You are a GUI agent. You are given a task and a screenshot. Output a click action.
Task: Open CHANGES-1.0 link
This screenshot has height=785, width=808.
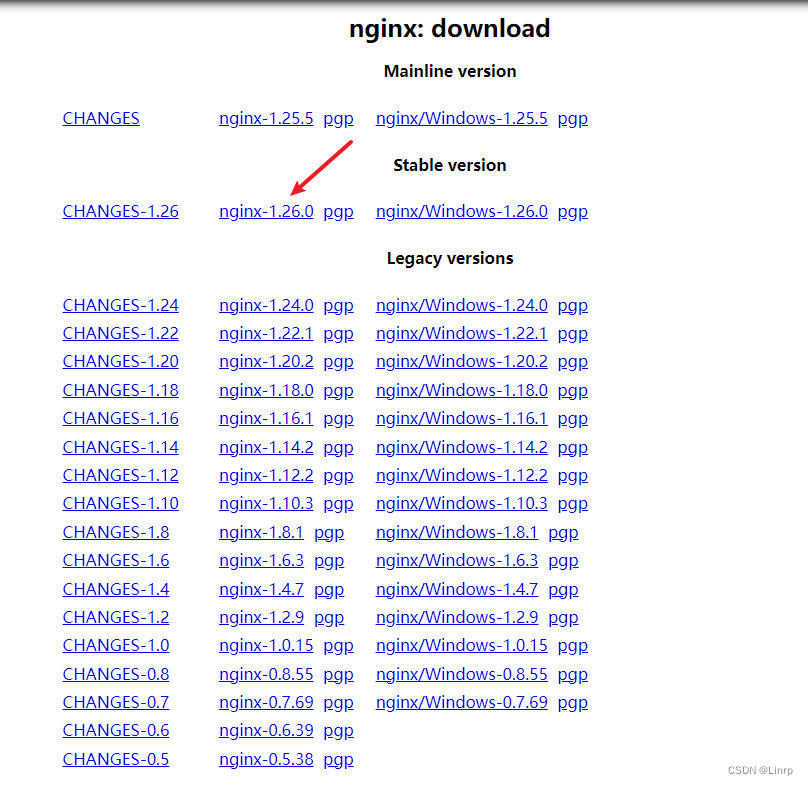(116, 645)
